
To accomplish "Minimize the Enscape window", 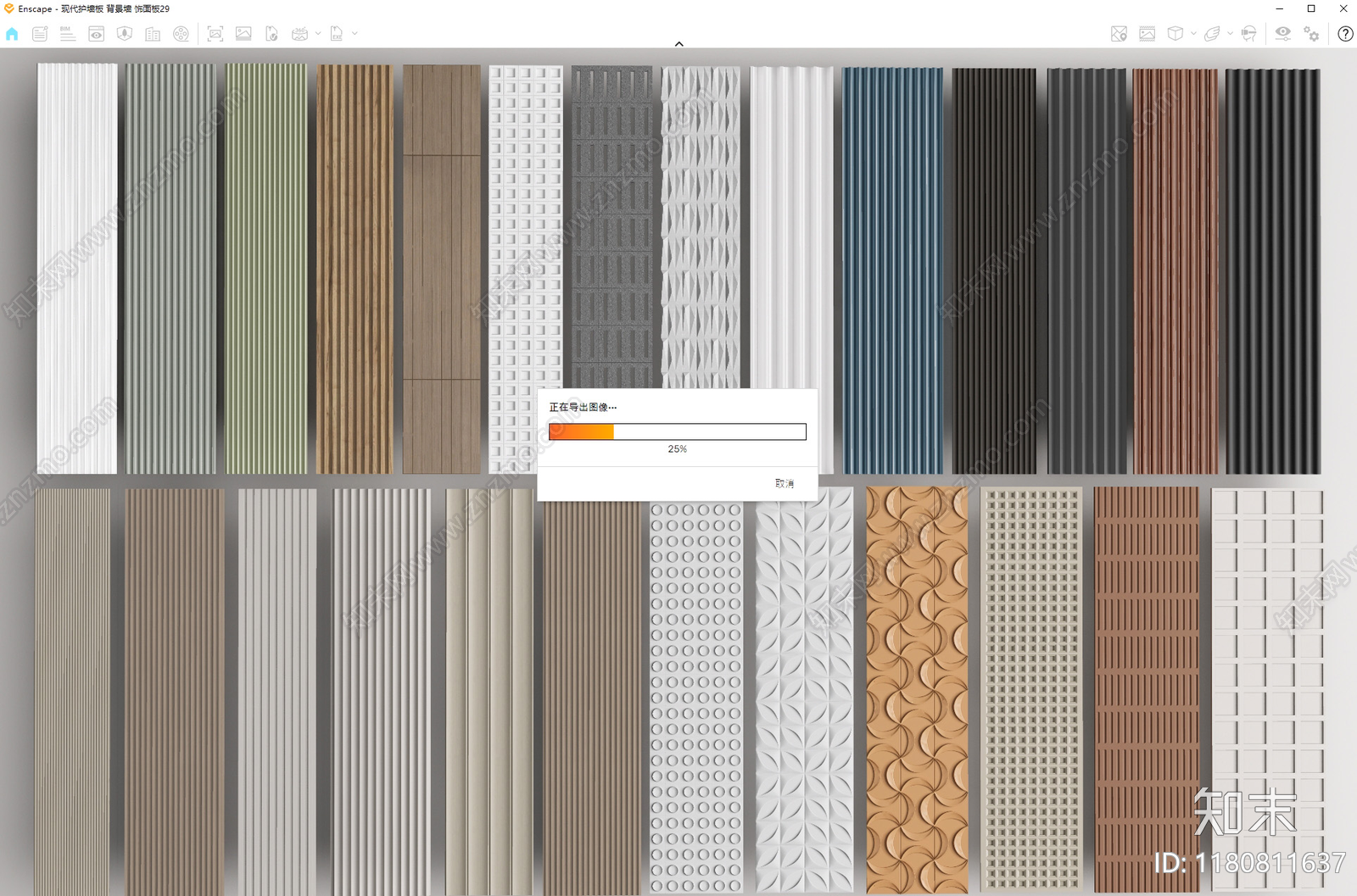I will tap(1279, 8).
